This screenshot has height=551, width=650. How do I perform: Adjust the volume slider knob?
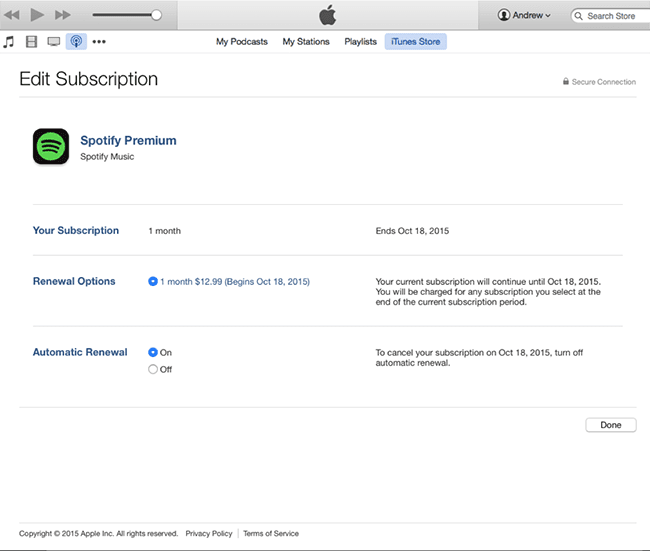[156, 15]
